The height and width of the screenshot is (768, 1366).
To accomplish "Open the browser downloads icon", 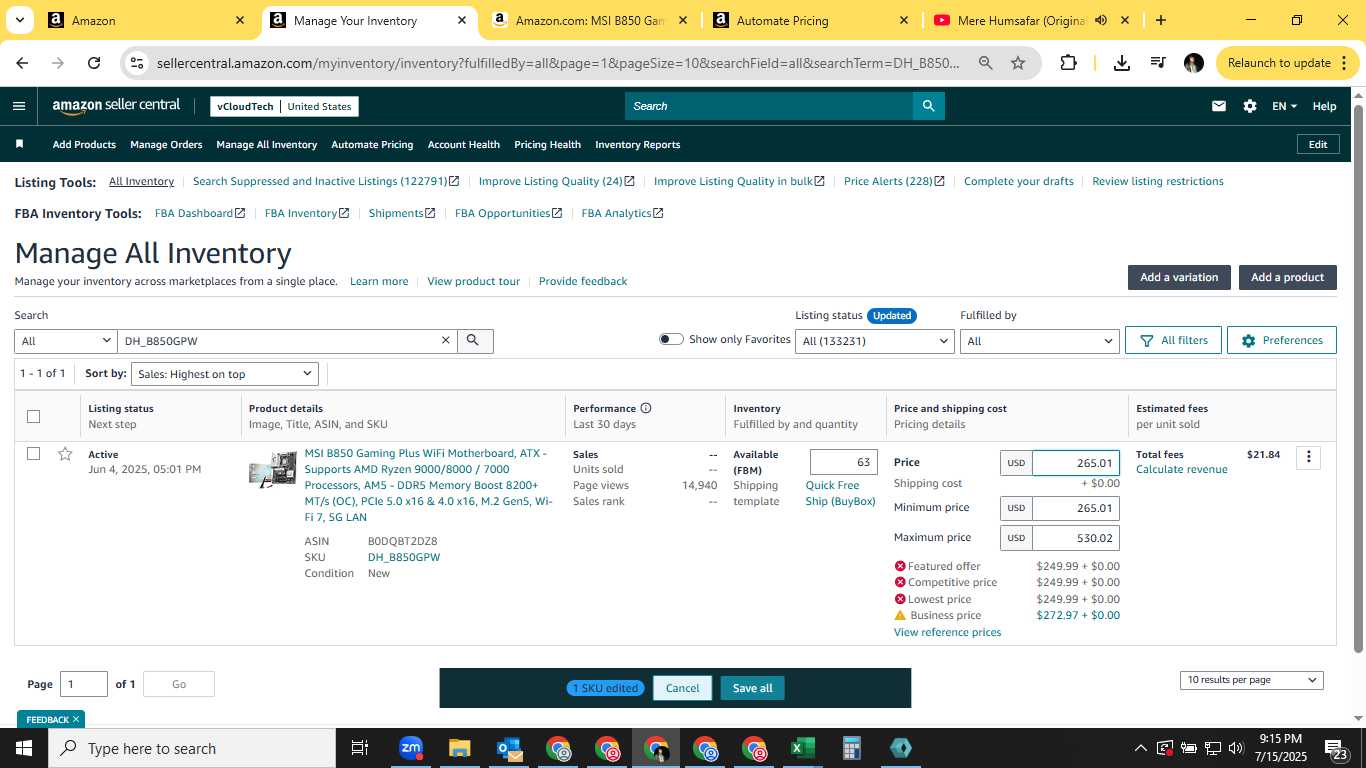I will pyautogui.click(x=1122, y=63).
